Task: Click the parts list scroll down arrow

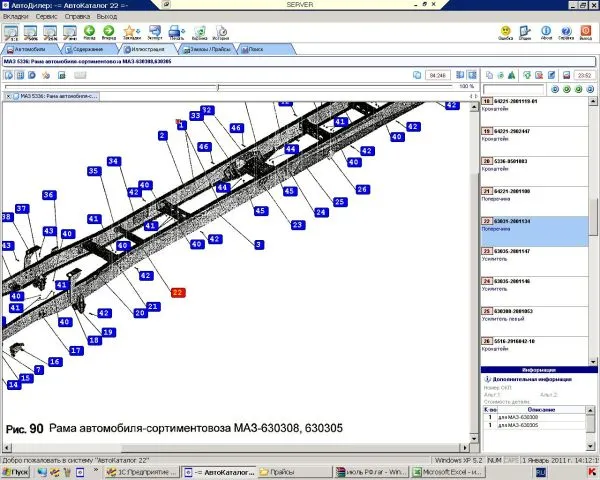Action: 593,362
